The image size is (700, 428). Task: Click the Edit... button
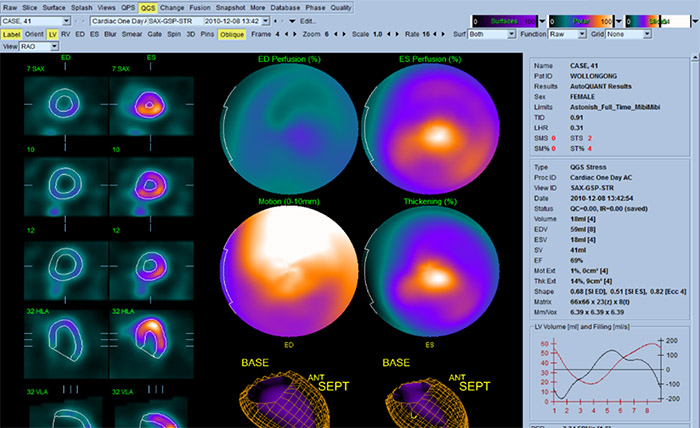coord(309,20)
